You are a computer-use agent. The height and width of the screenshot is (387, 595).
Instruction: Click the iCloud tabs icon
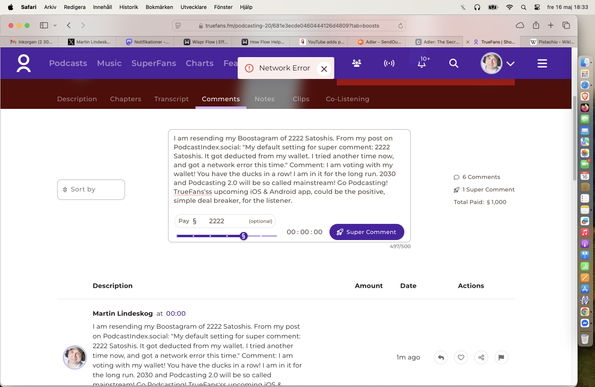520,25
